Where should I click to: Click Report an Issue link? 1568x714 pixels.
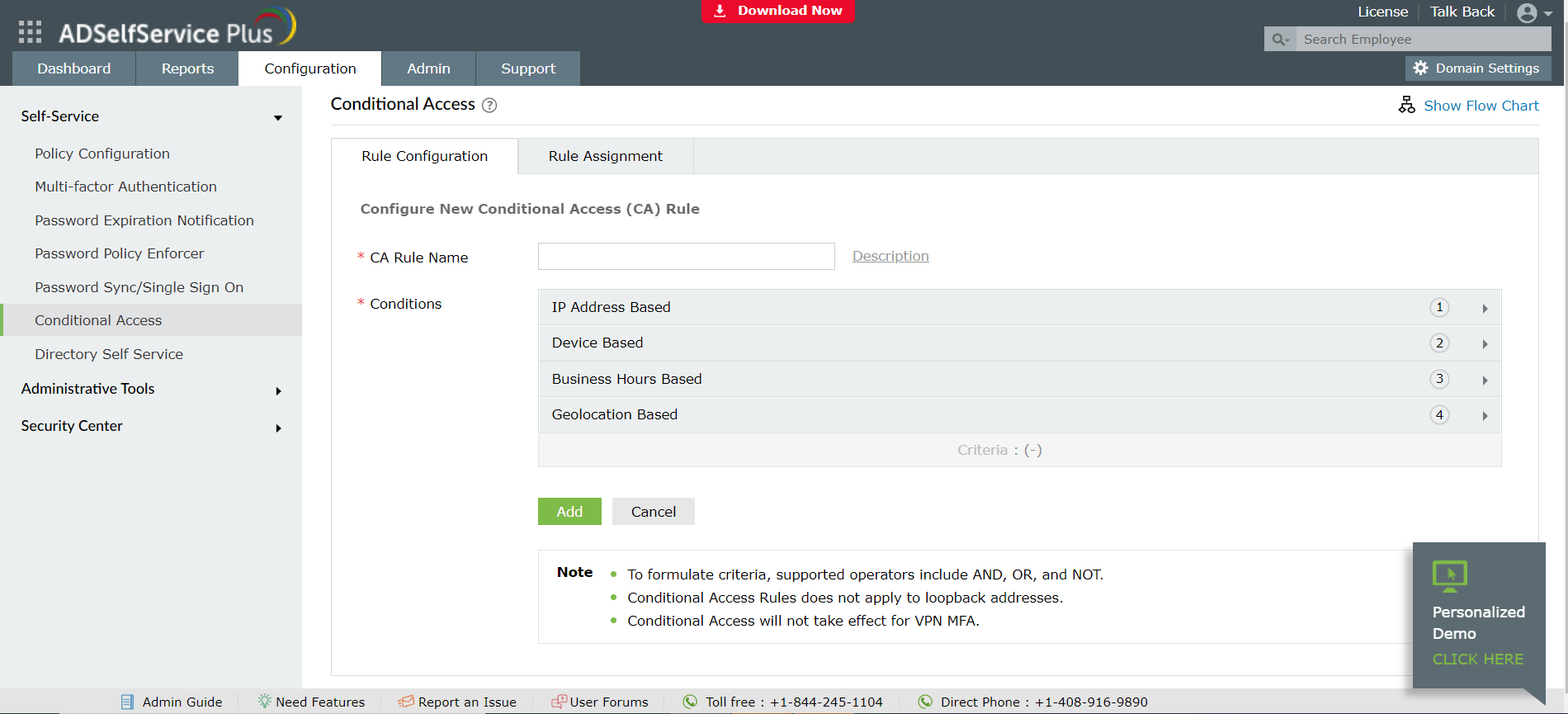click(x=467, y=702)
